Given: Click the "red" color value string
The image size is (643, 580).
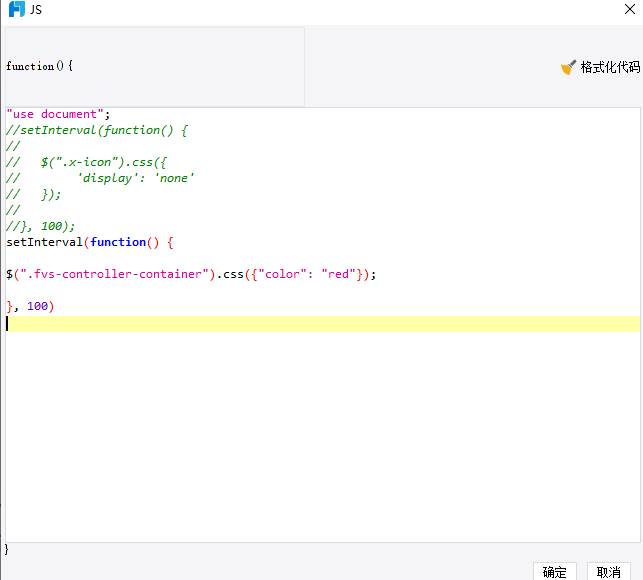Looking at the screenshot, I should [x=338, y=274].
